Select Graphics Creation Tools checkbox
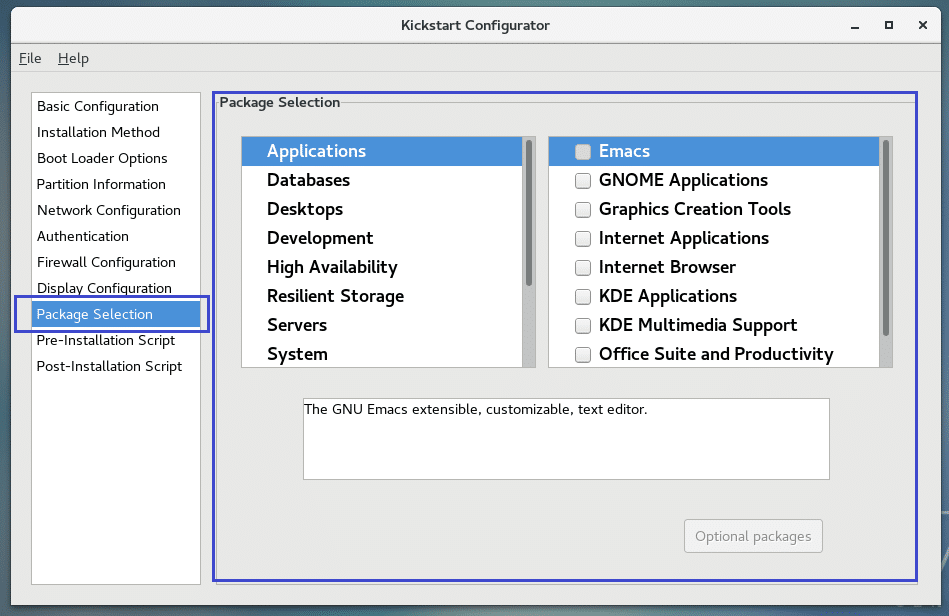 (582, 210)
